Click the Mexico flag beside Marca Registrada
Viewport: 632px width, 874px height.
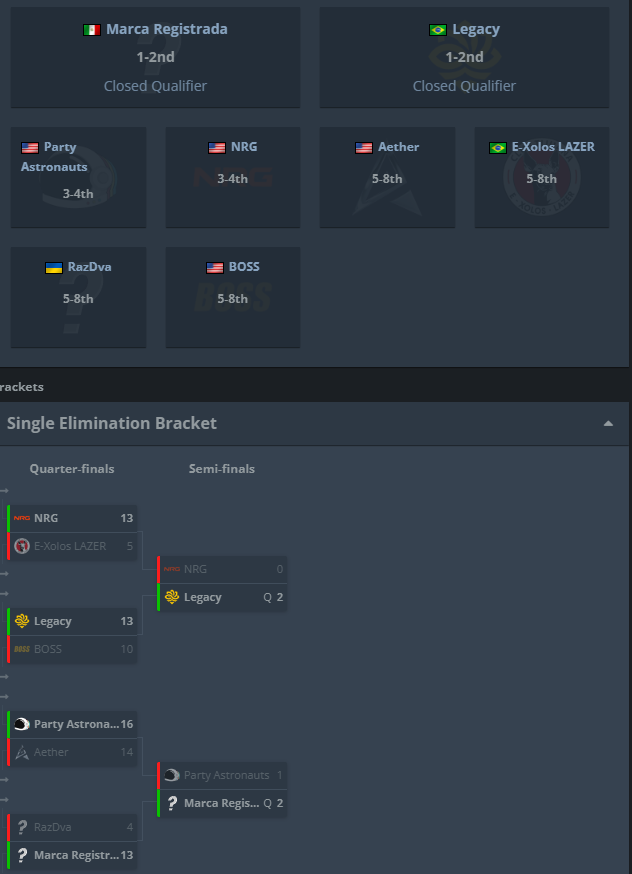(91, 30)
